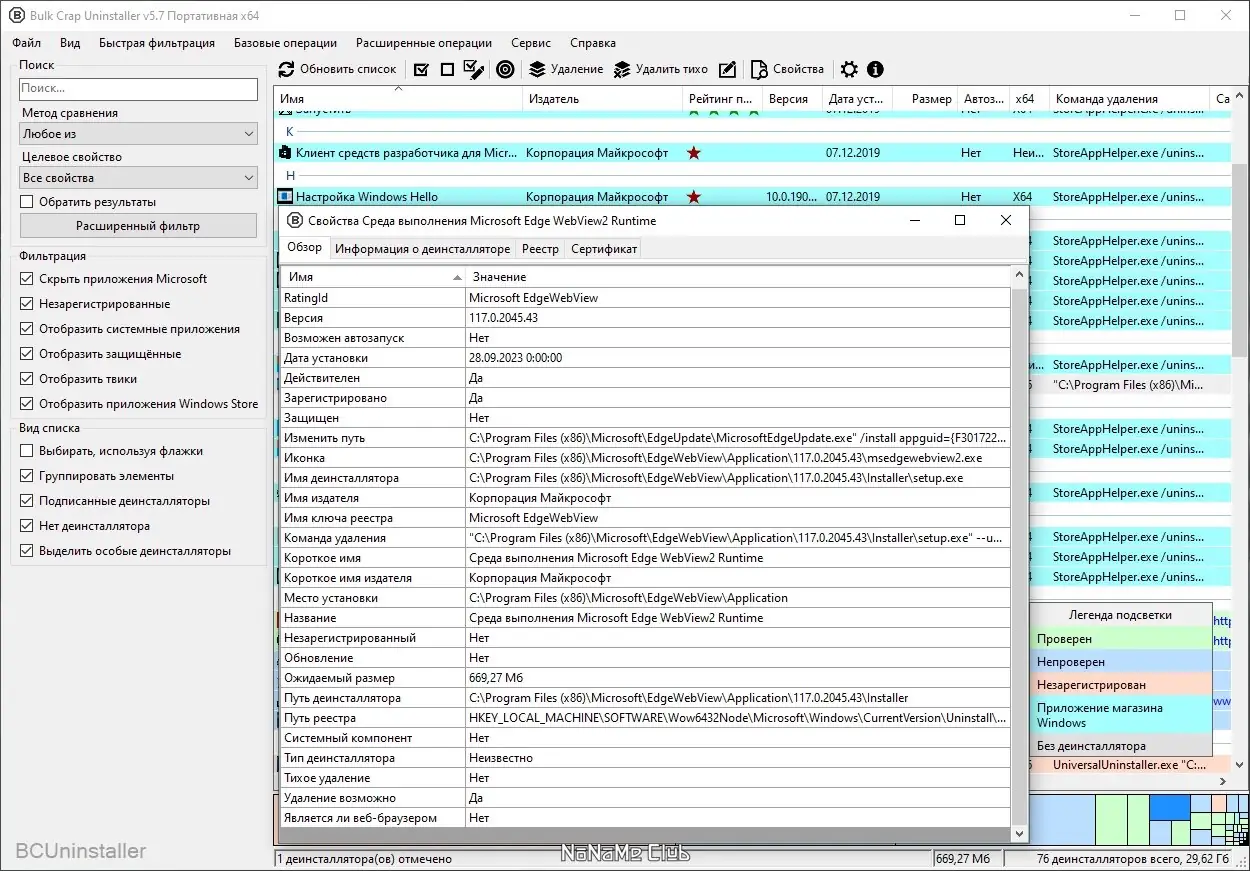Open settings with the gear toolbar icon

[x=849, y=69]
